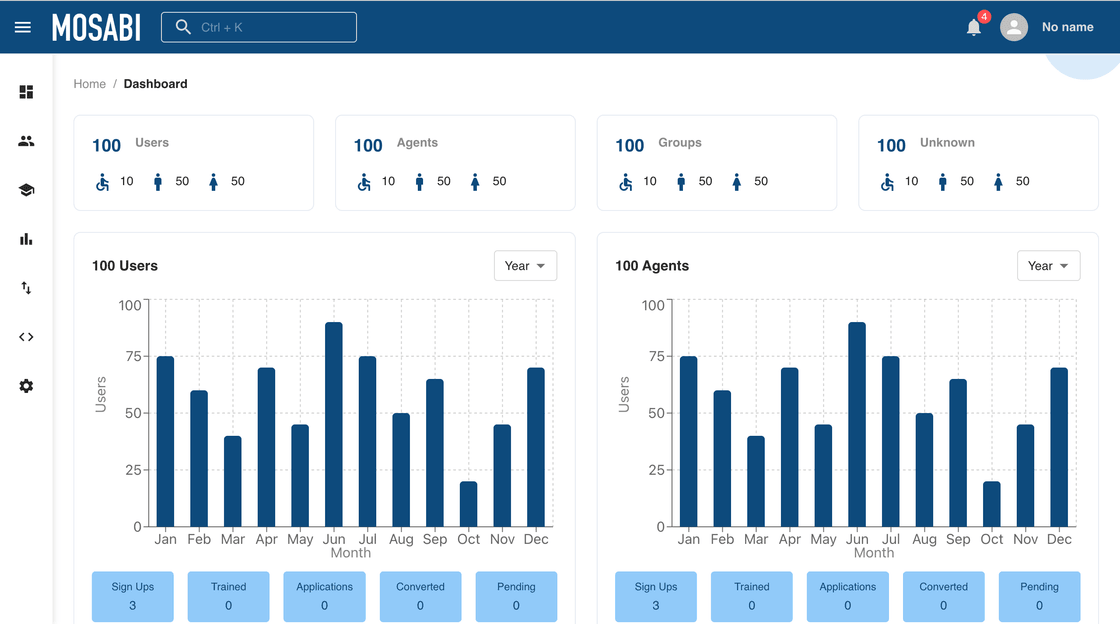Click Applications tile under Agents chart
This screenshot has height=624, width=1120.
tap(847, 596)
